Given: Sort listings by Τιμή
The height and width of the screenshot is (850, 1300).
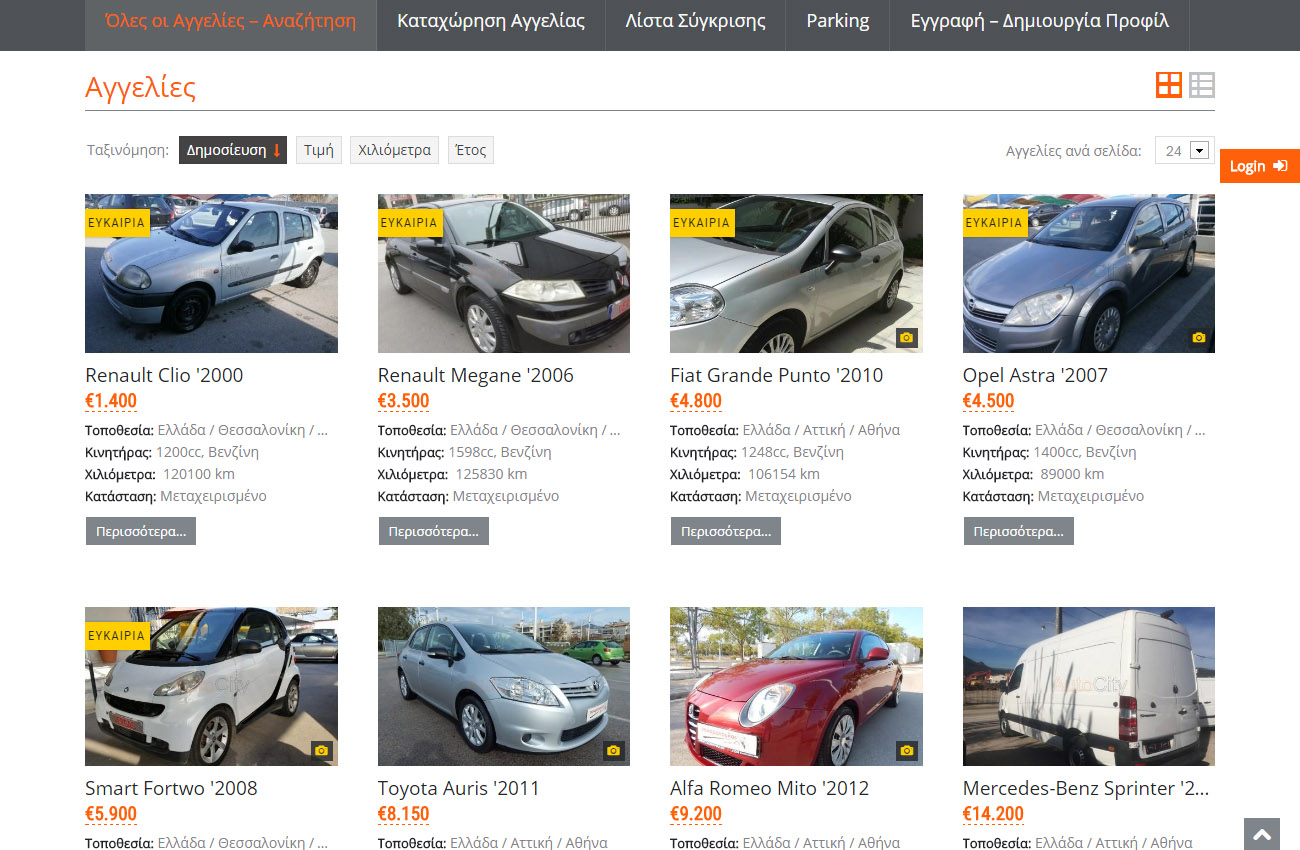Looking at the screenshot, I should (319, 150).
